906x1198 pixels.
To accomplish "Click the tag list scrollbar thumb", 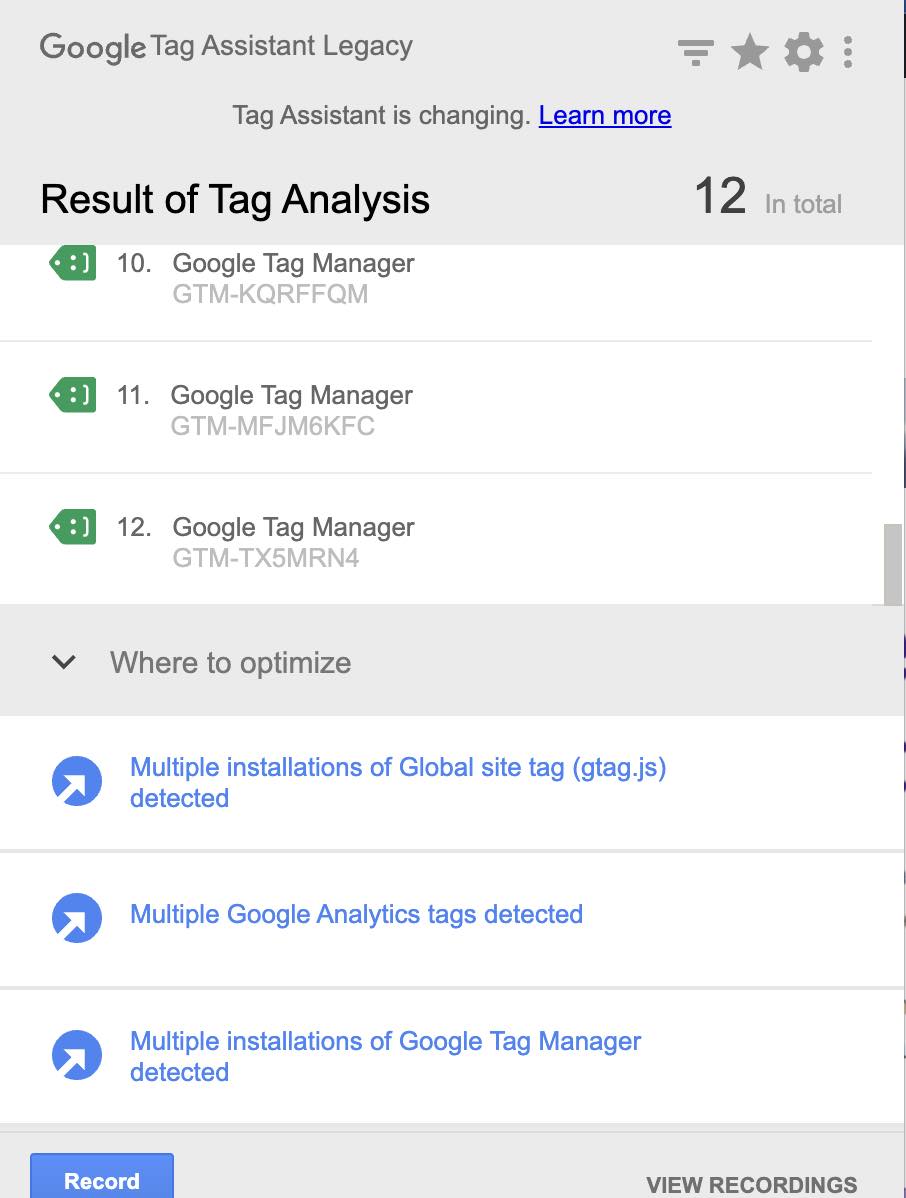I will (x=892, y=564).
